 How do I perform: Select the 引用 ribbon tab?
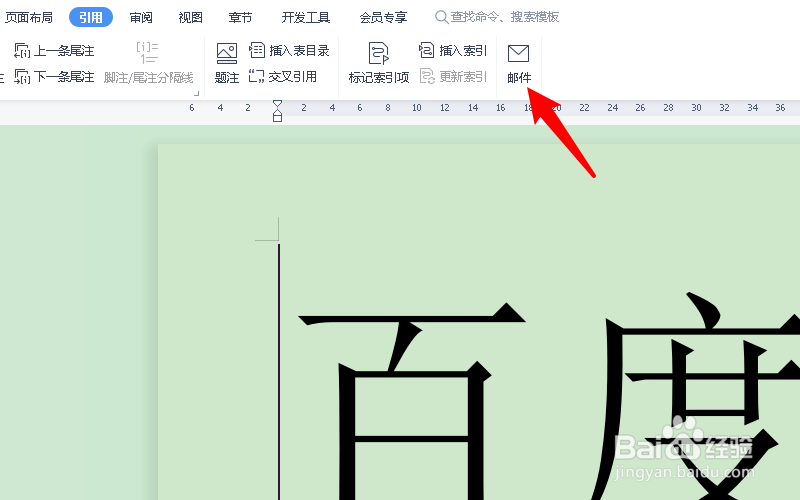click(91, 17)
